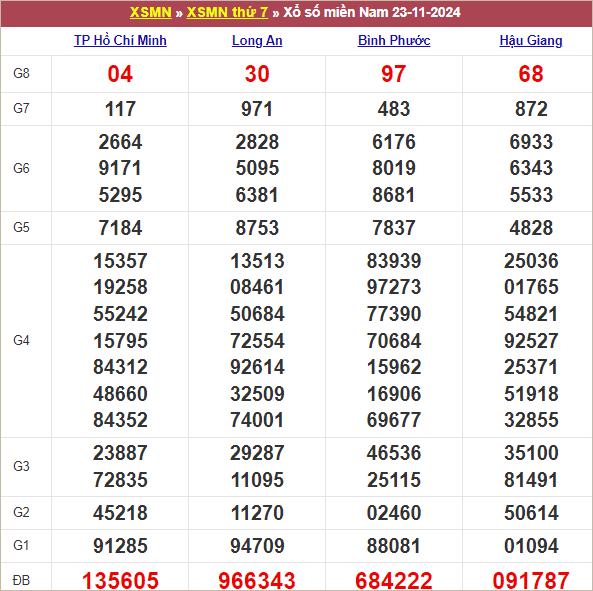
Task: Click special prize 966343
Action: 257,580
